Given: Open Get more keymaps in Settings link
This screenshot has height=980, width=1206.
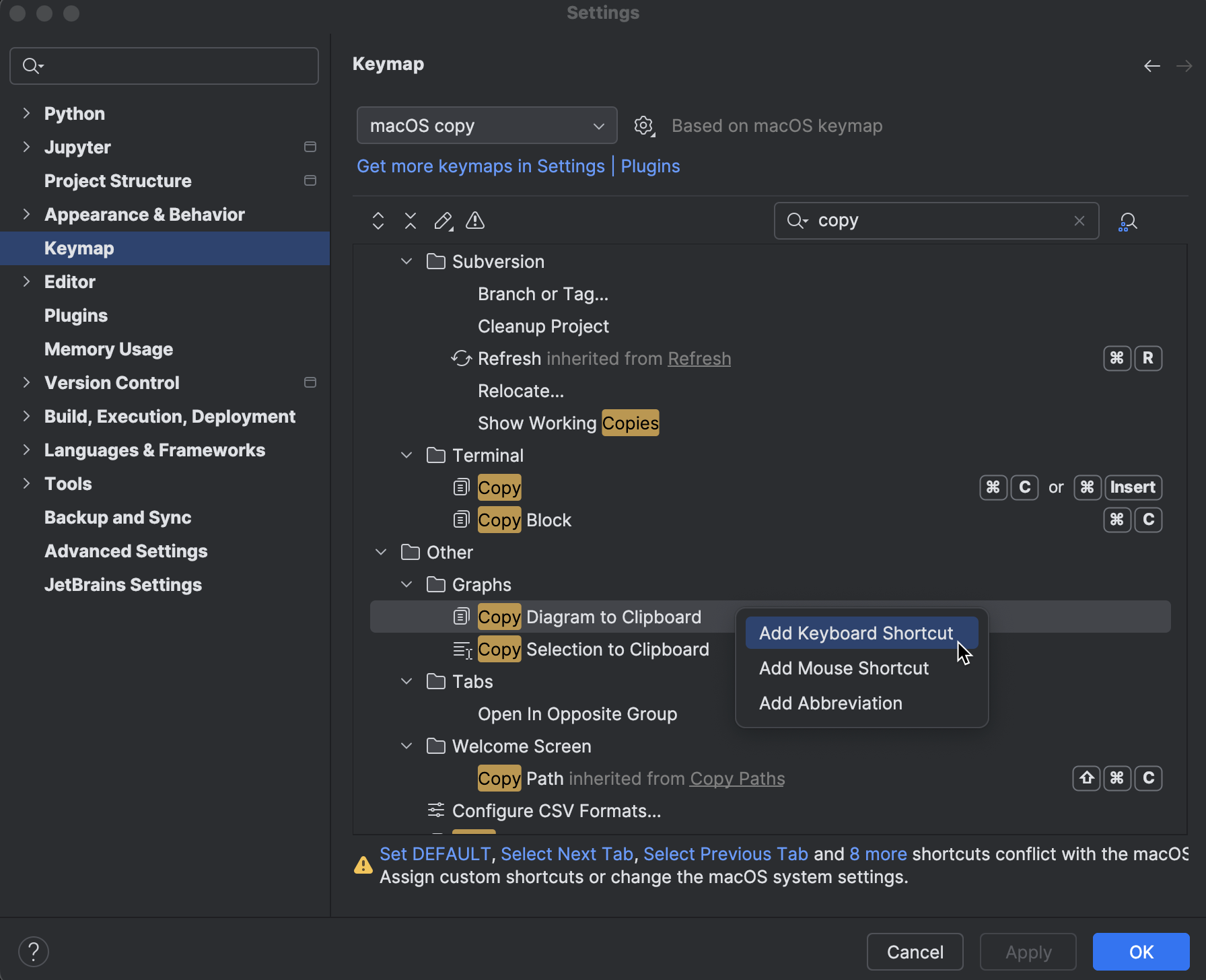Looking at the screenshot, I should click(x=480, y=166).
